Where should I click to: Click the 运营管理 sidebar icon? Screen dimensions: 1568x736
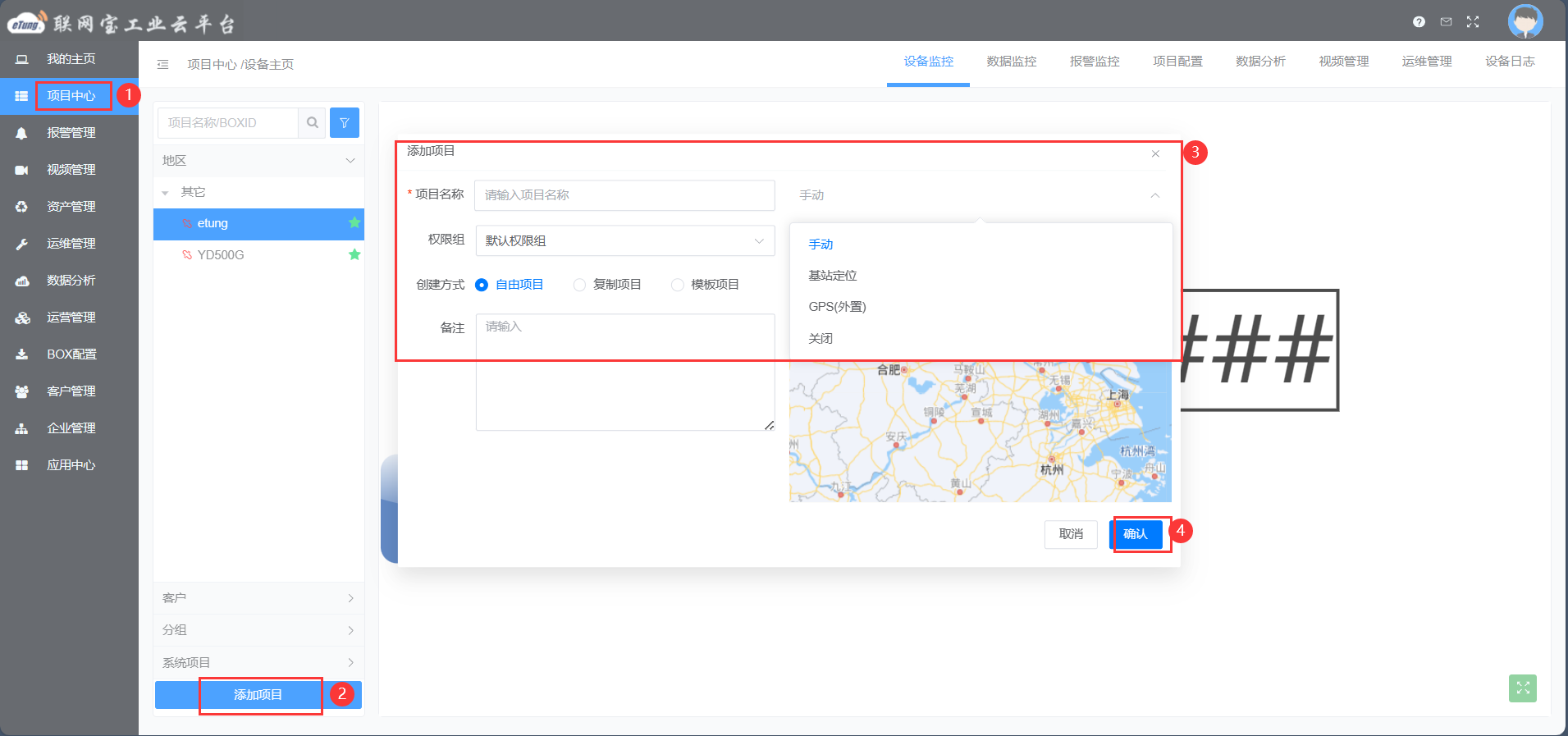click(22, 318)
